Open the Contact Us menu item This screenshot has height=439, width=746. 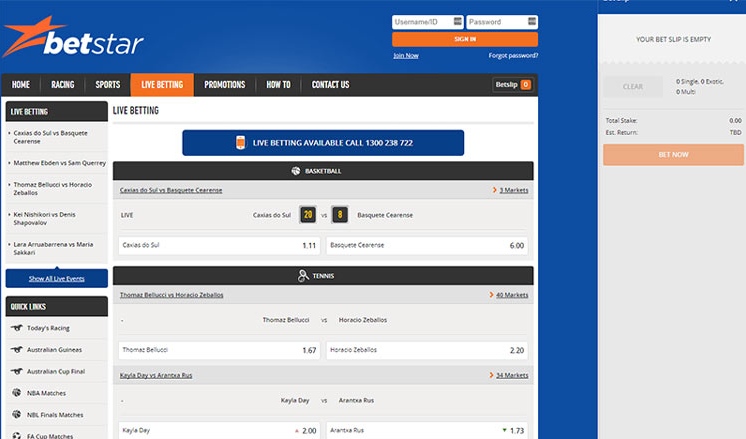click(x=331, y=85)
